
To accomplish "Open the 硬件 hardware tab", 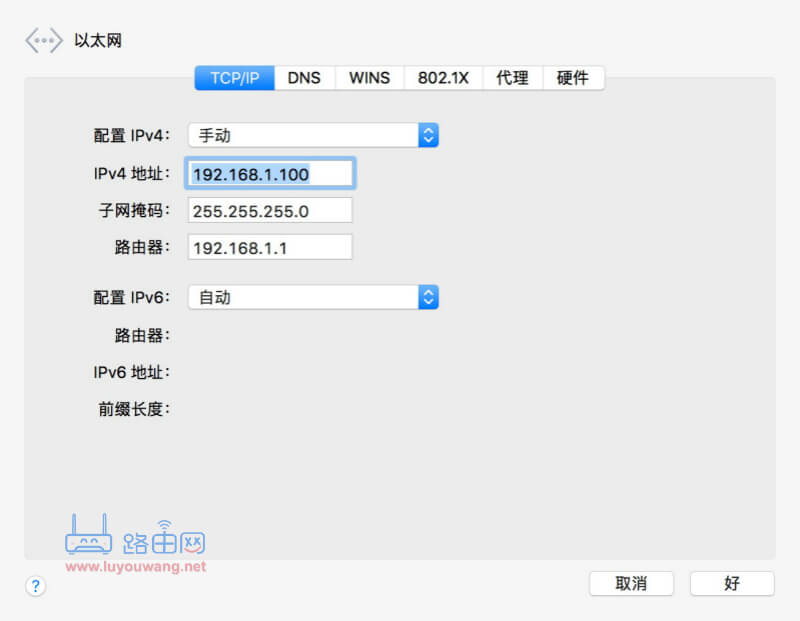I will click(573, 77).
